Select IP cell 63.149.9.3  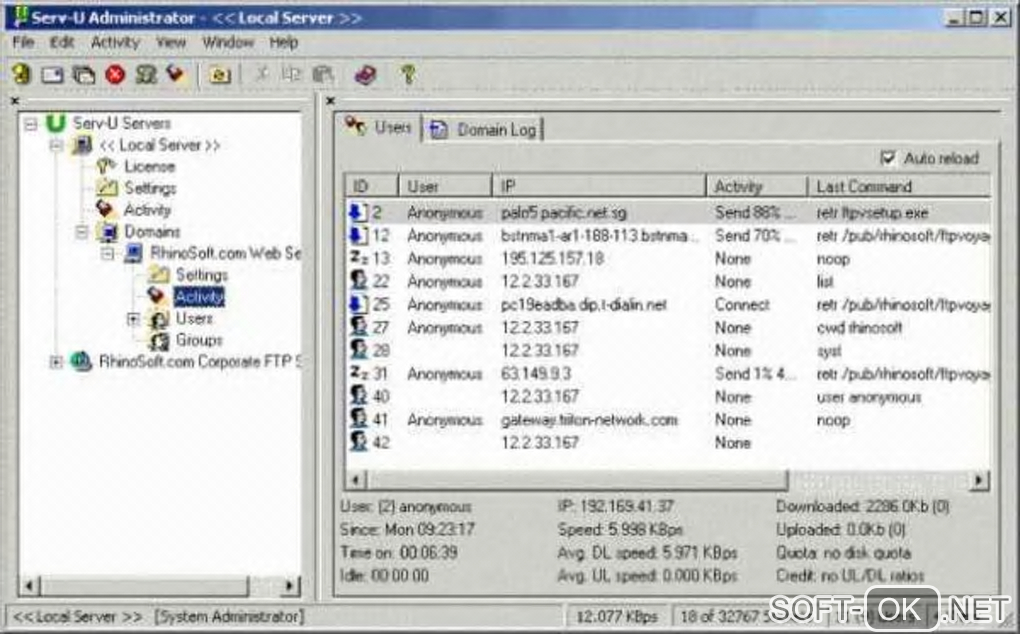pyautogui.click(x=536, y=374)
